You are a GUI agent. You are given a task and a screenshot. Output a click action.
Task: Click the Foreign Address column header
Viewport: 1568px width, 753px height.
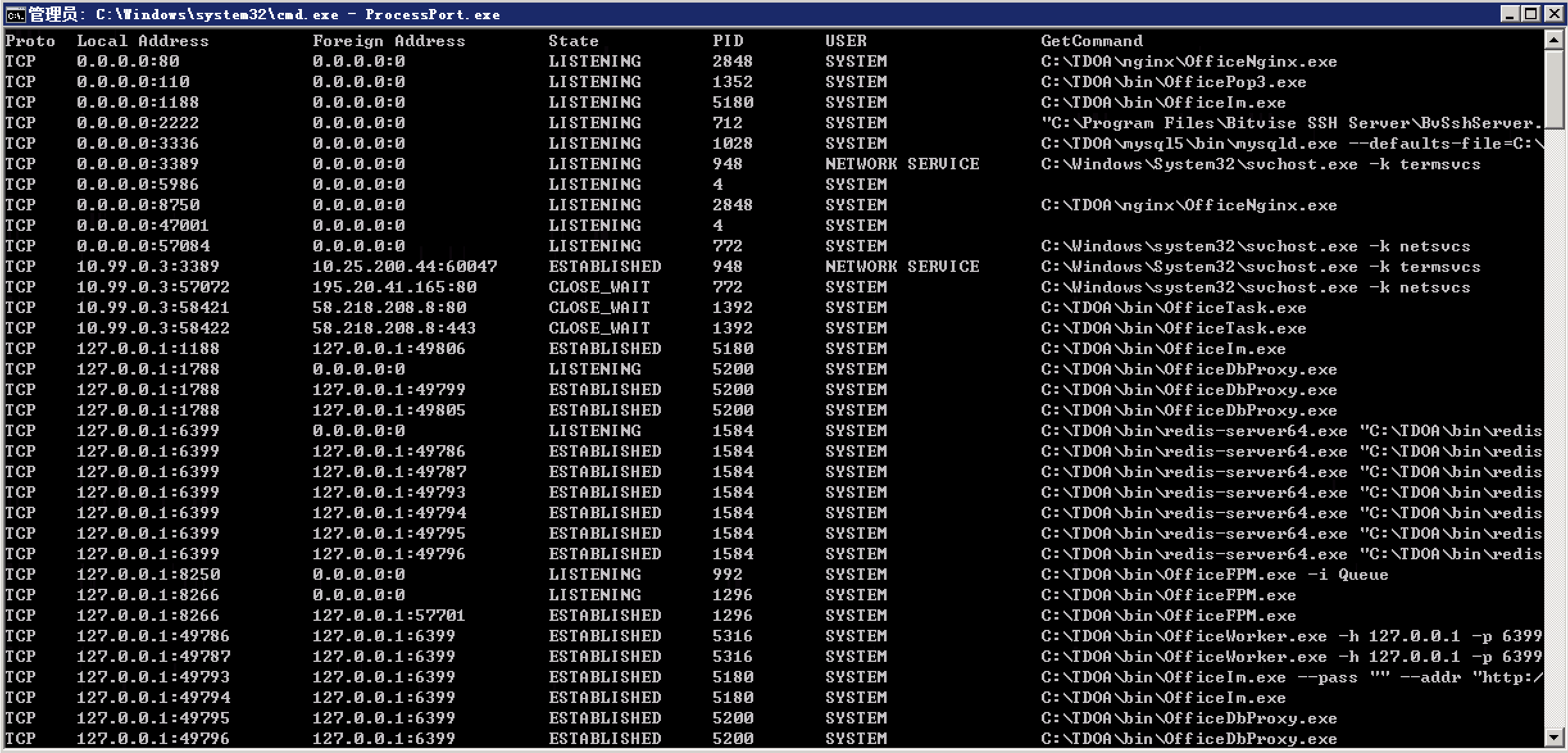[388, 41]
